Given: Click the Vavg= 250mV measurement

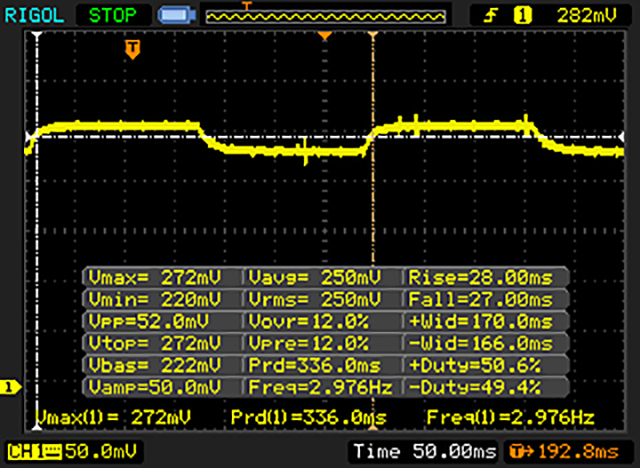Looking at the screenshot, I should tap(314, 278).
